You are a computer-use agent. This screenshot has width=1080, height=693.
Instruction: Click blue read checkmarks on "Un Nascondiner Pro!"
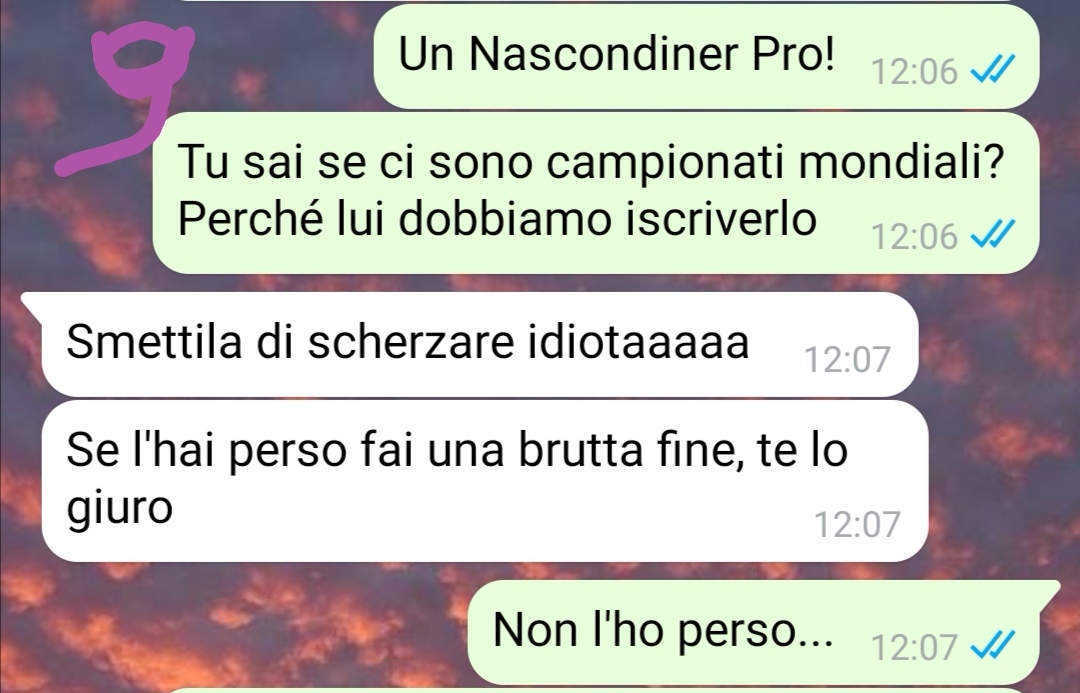click(993, 69)
